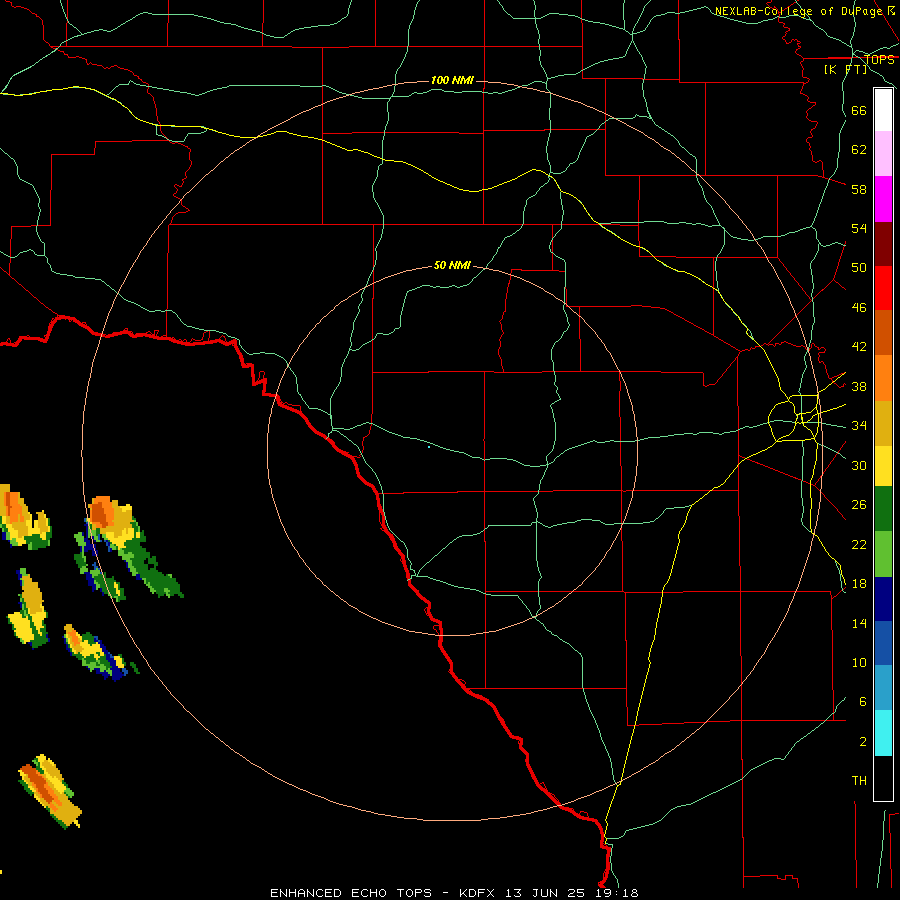The image size is (900, 900).
Task: Click the "50 NMI" range ring label
Action: tap(452, 265)
